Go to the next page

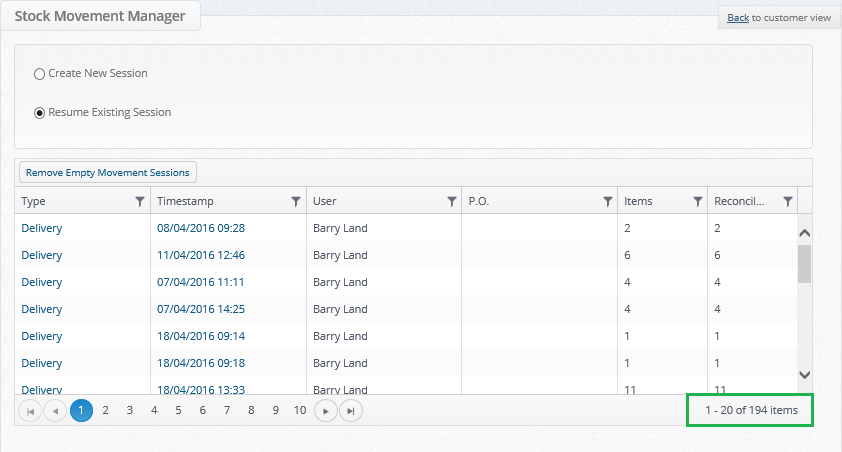coord(325,411)
